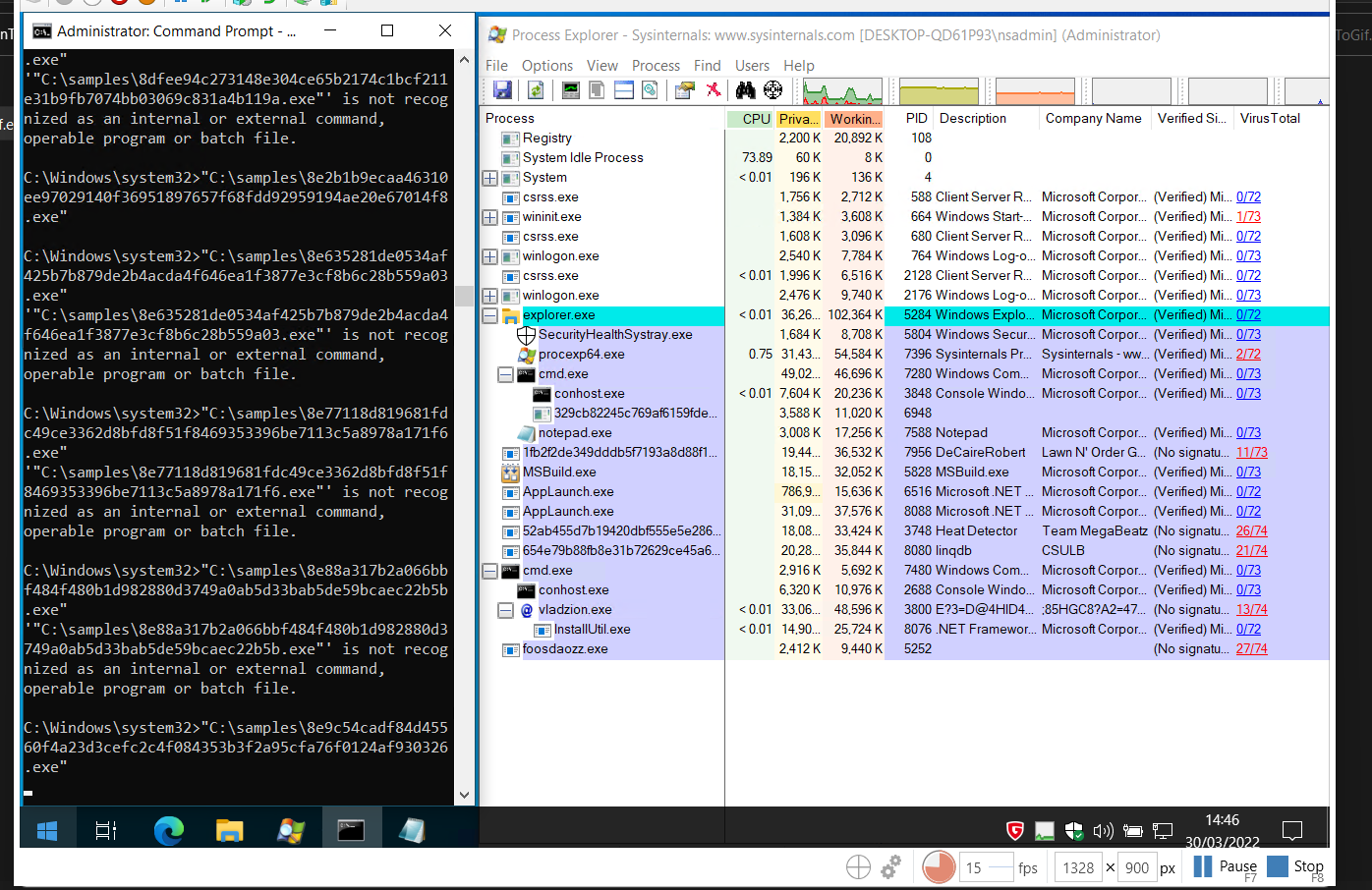The height and width of the screenshot is (890, 1372).
Task: Click the Refresh Now toolbar icon
Action: [x=536, y=90]
